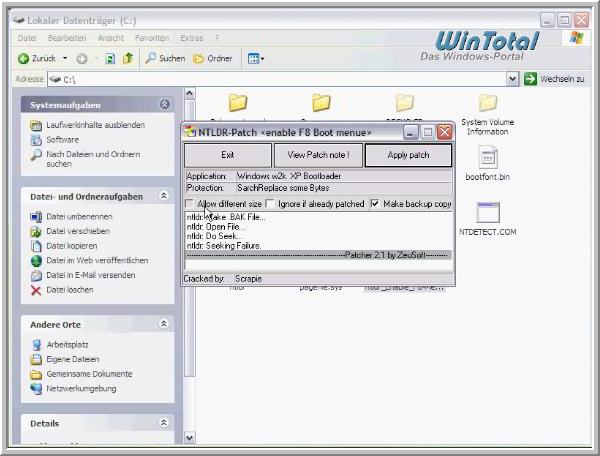The image size is (600, 456).
Task: Select the second folder icon in C: listing
Action: 321,103
